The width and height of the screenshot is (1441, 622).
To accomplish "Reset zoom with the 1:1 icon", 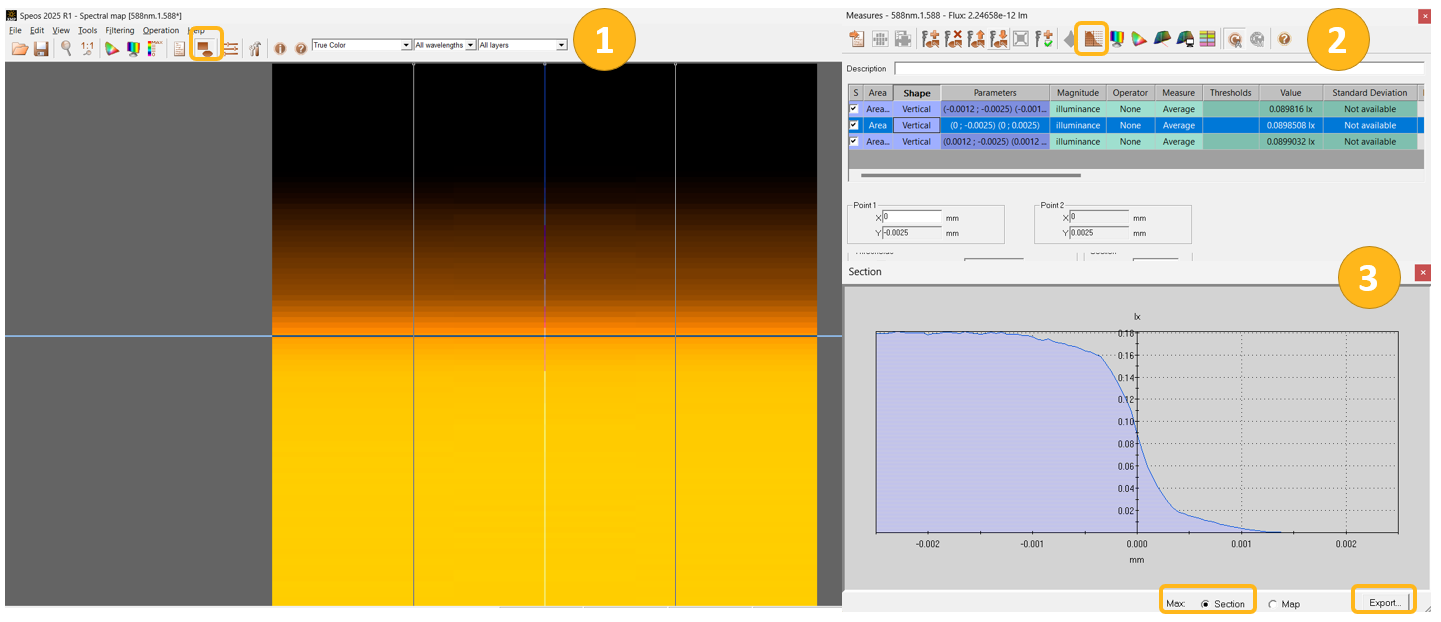I will click(87, 48).
